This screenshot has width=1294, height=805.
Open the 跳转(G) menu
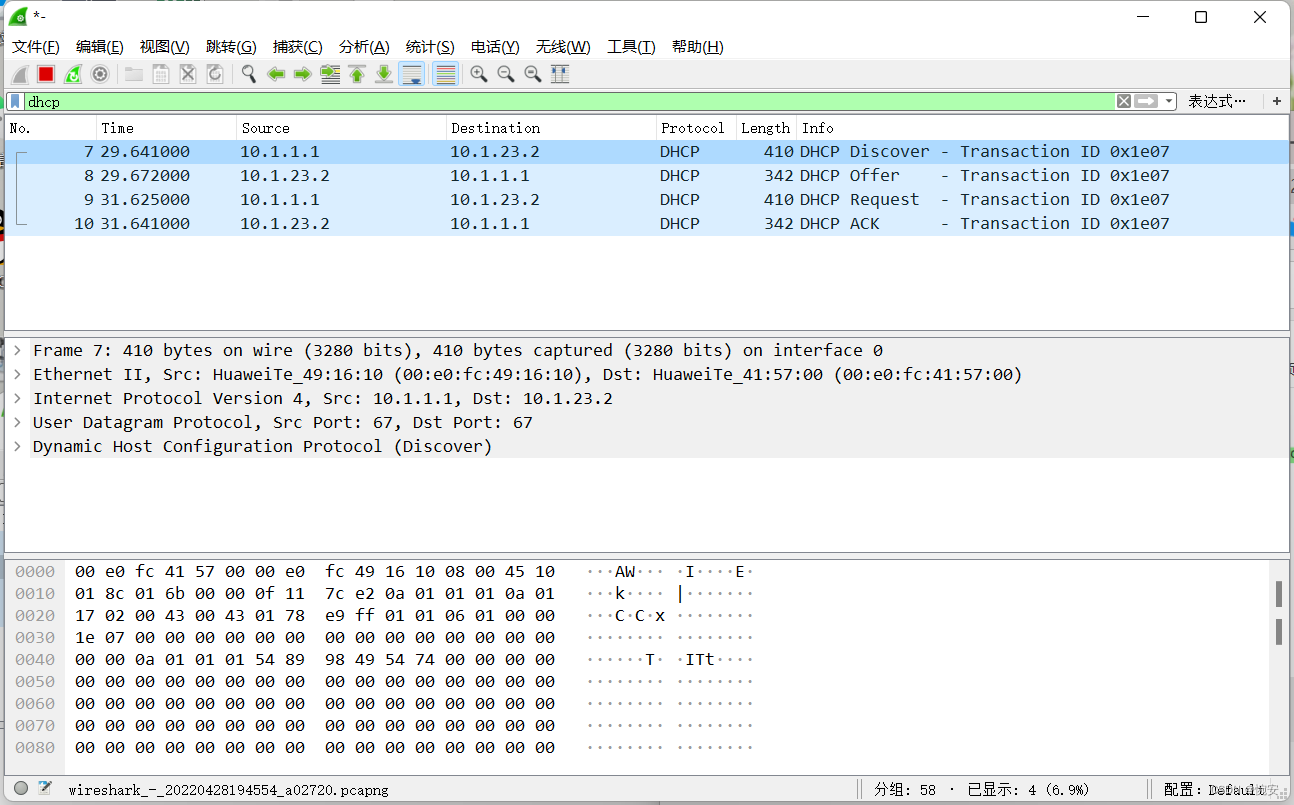pos(232,47)
